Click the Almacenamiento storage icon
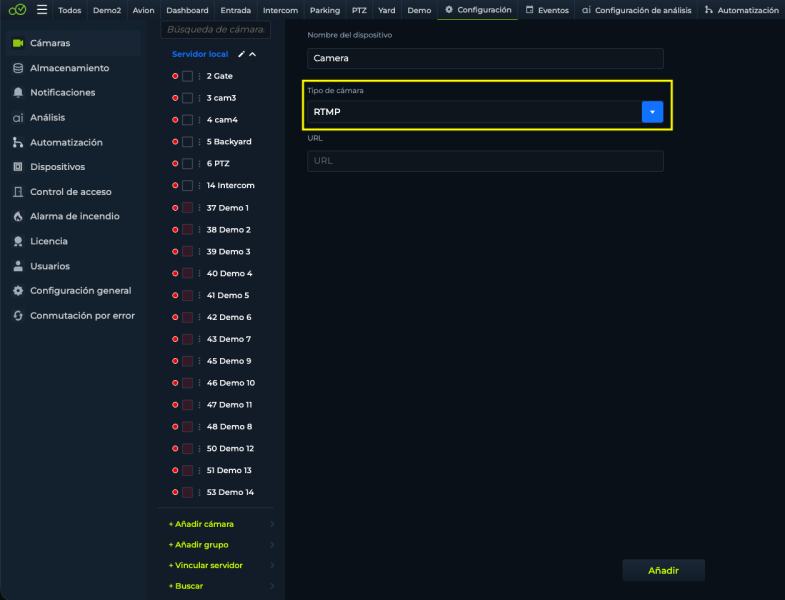This screenshot has width=785, height=600. click(x=18, y=68)
